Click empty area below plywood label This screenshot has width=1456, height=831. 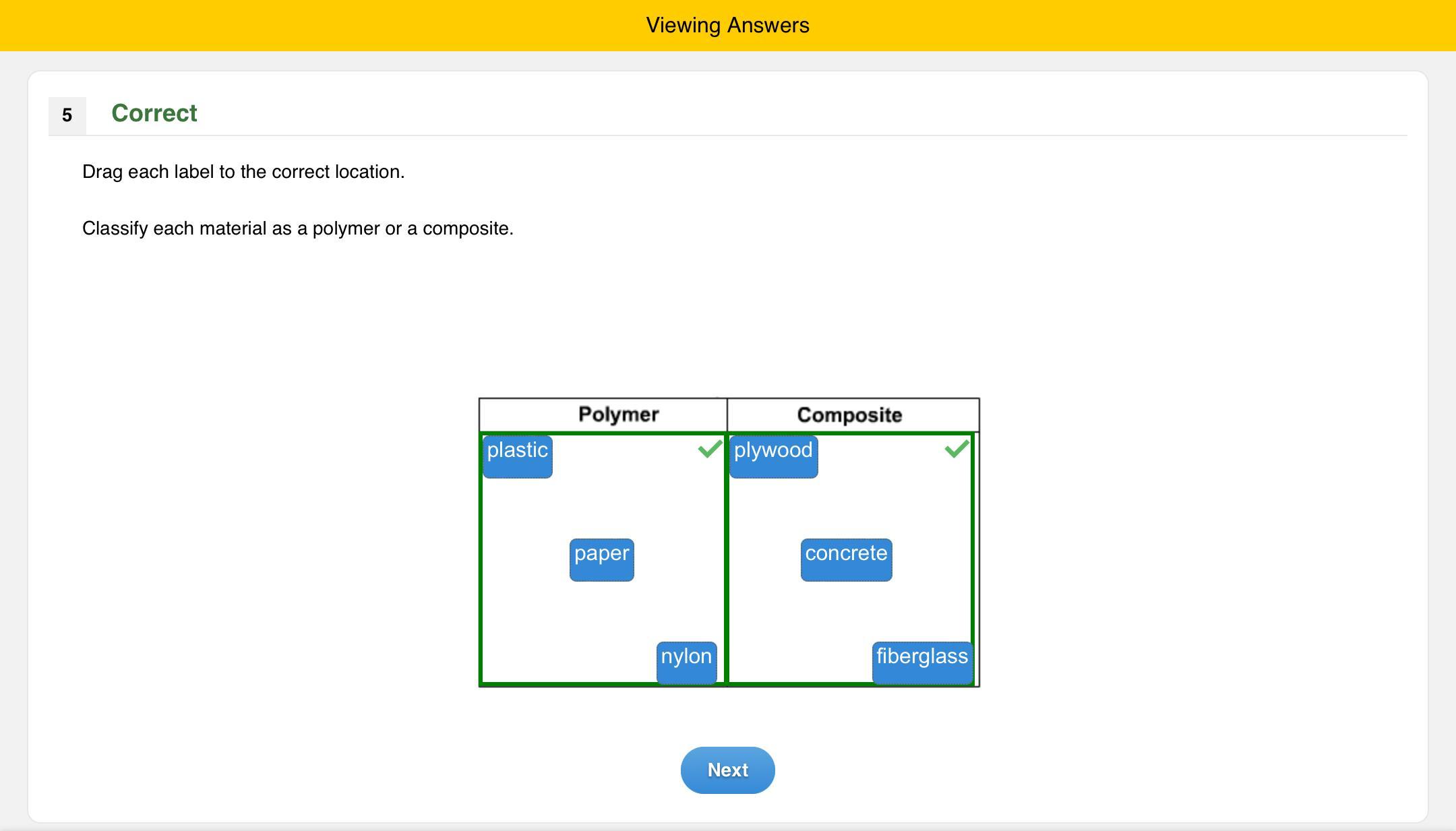(x=773, y=512)
